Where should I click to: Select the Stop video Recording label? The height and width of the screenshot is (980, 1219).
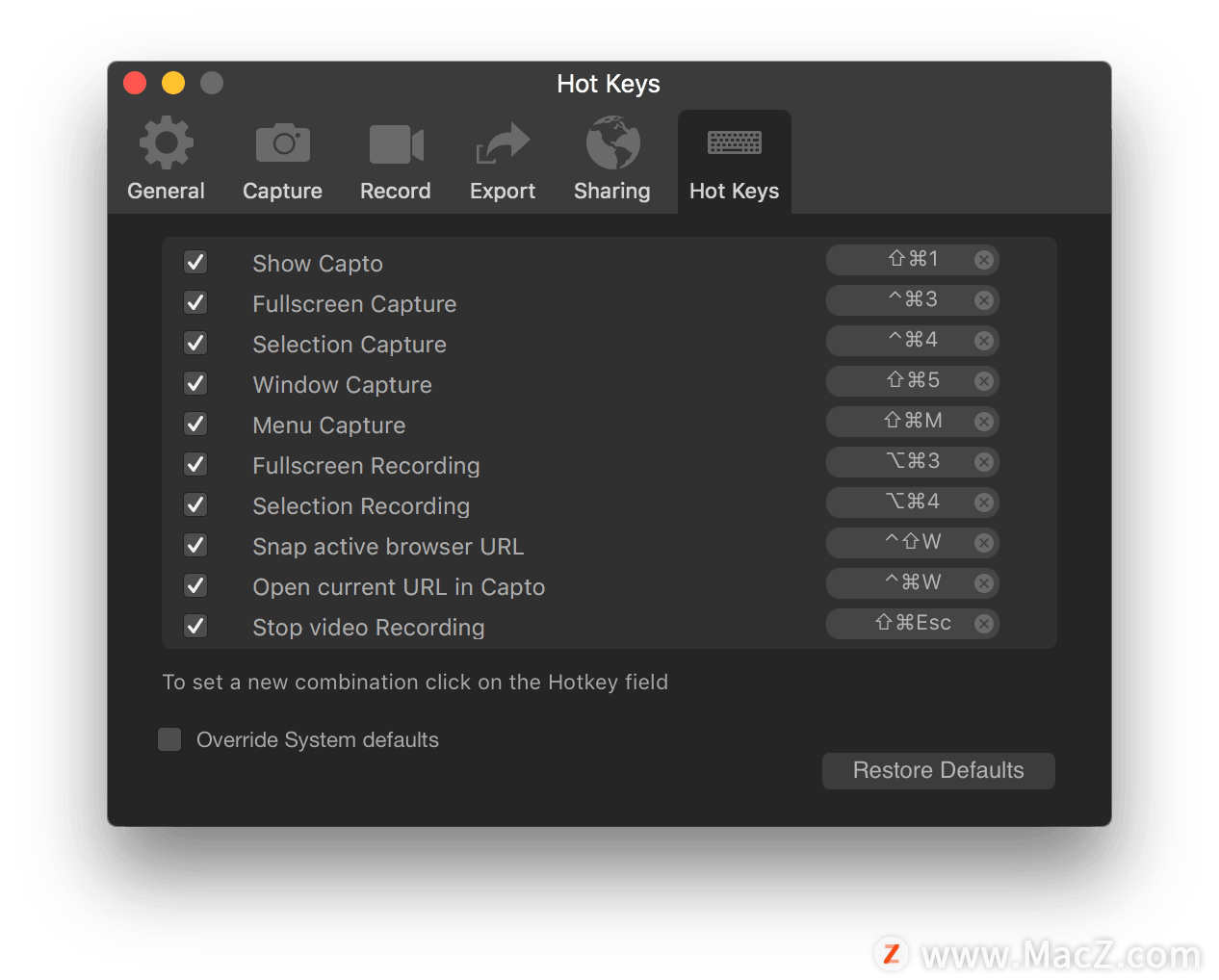tap(369, 628)
